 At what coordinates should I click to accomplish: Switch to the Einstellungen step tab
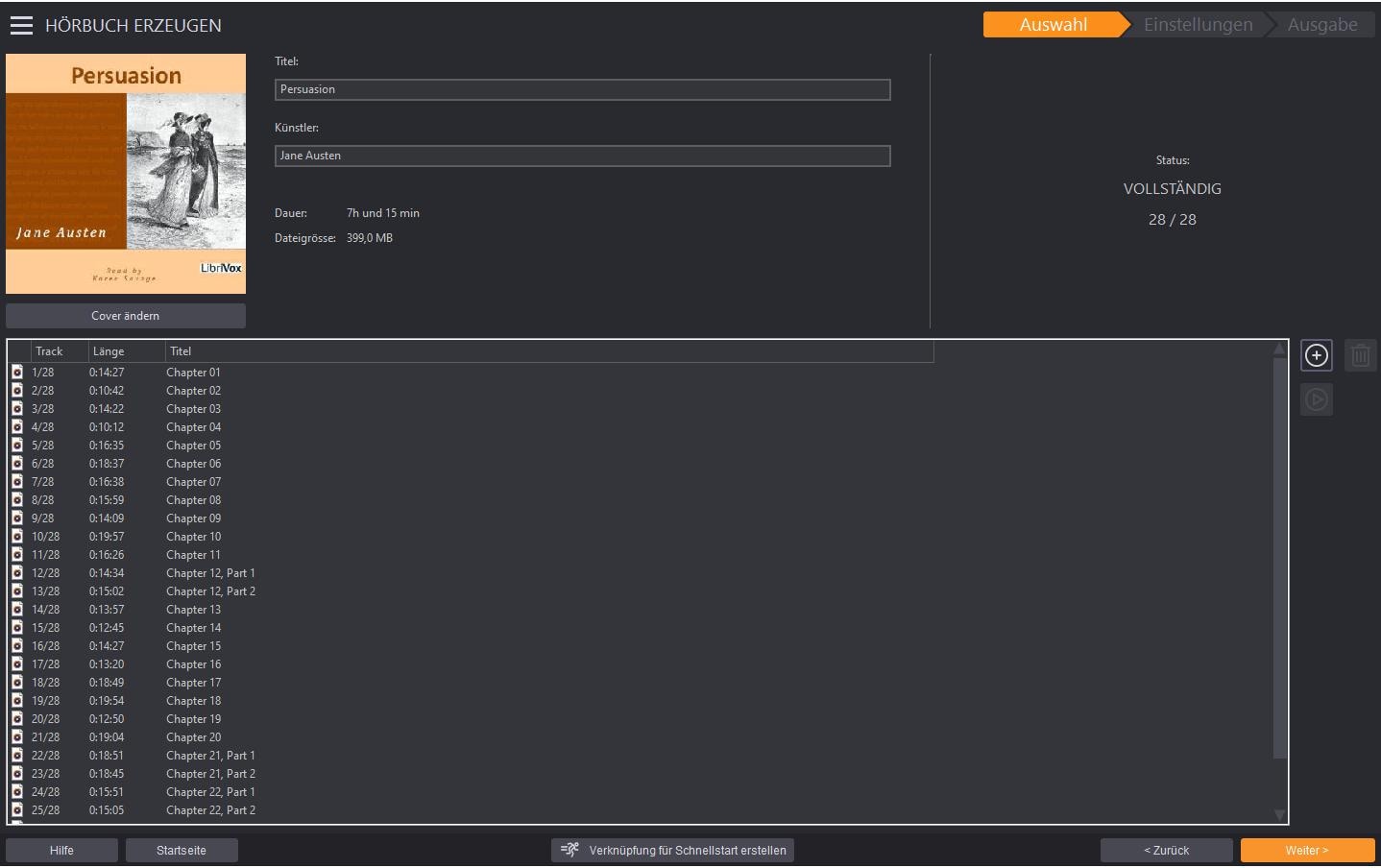point(1198,25)
